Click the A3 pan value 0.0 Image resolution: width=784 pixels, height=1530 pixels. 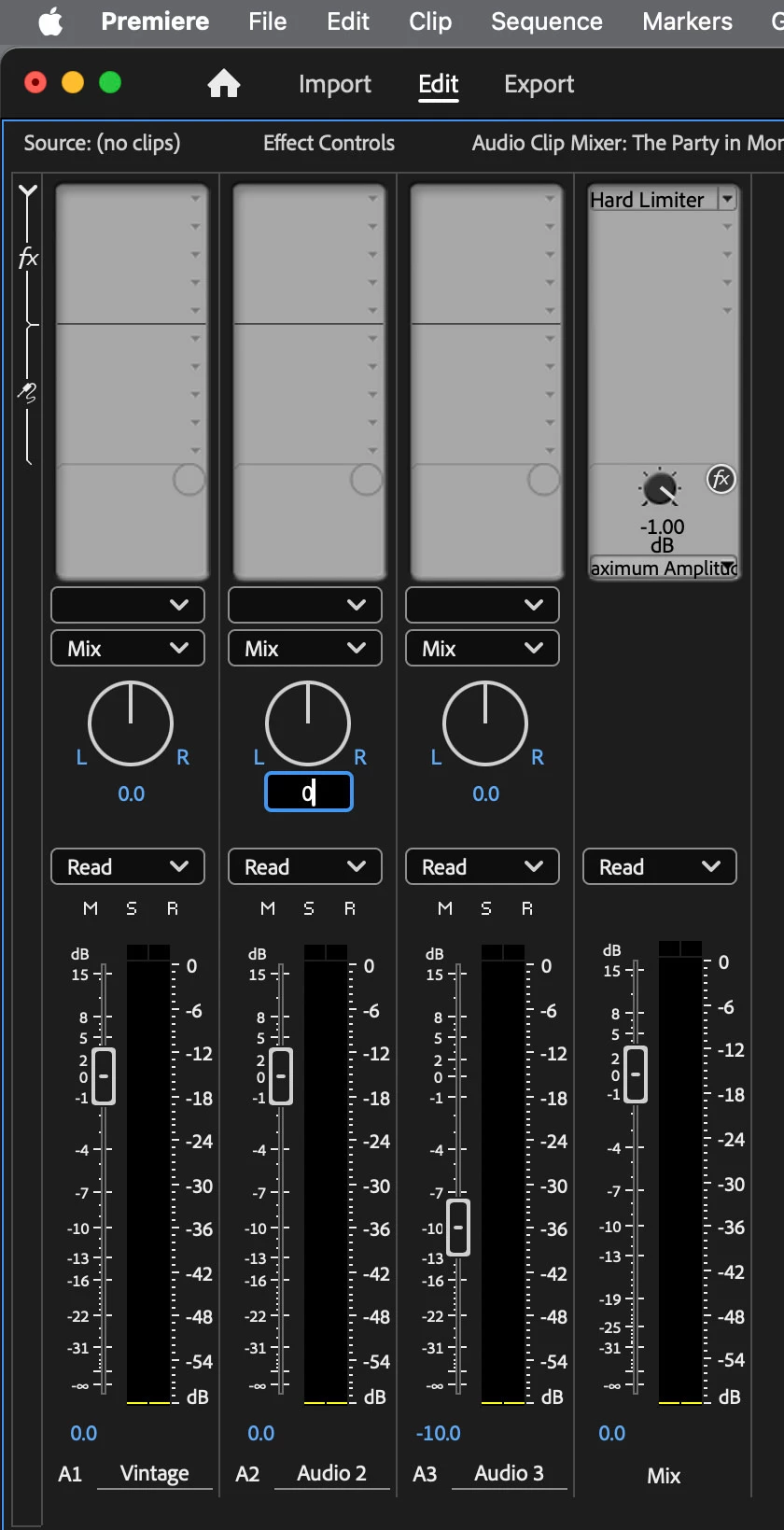click(x=485, y=793)
